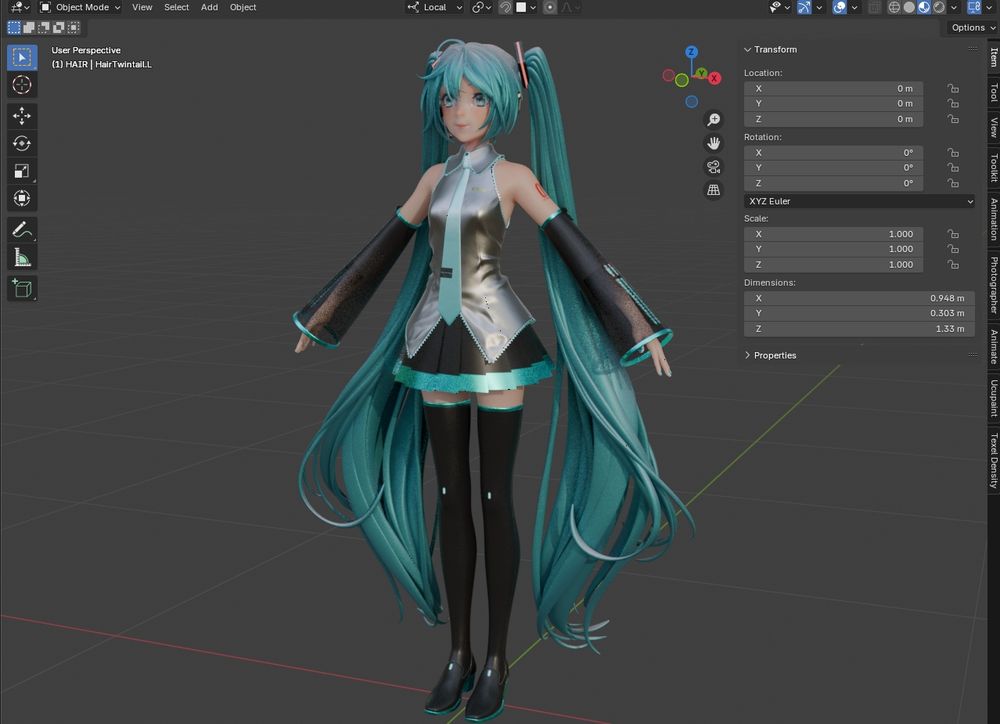Open the Add menu

tap(209, 8)
